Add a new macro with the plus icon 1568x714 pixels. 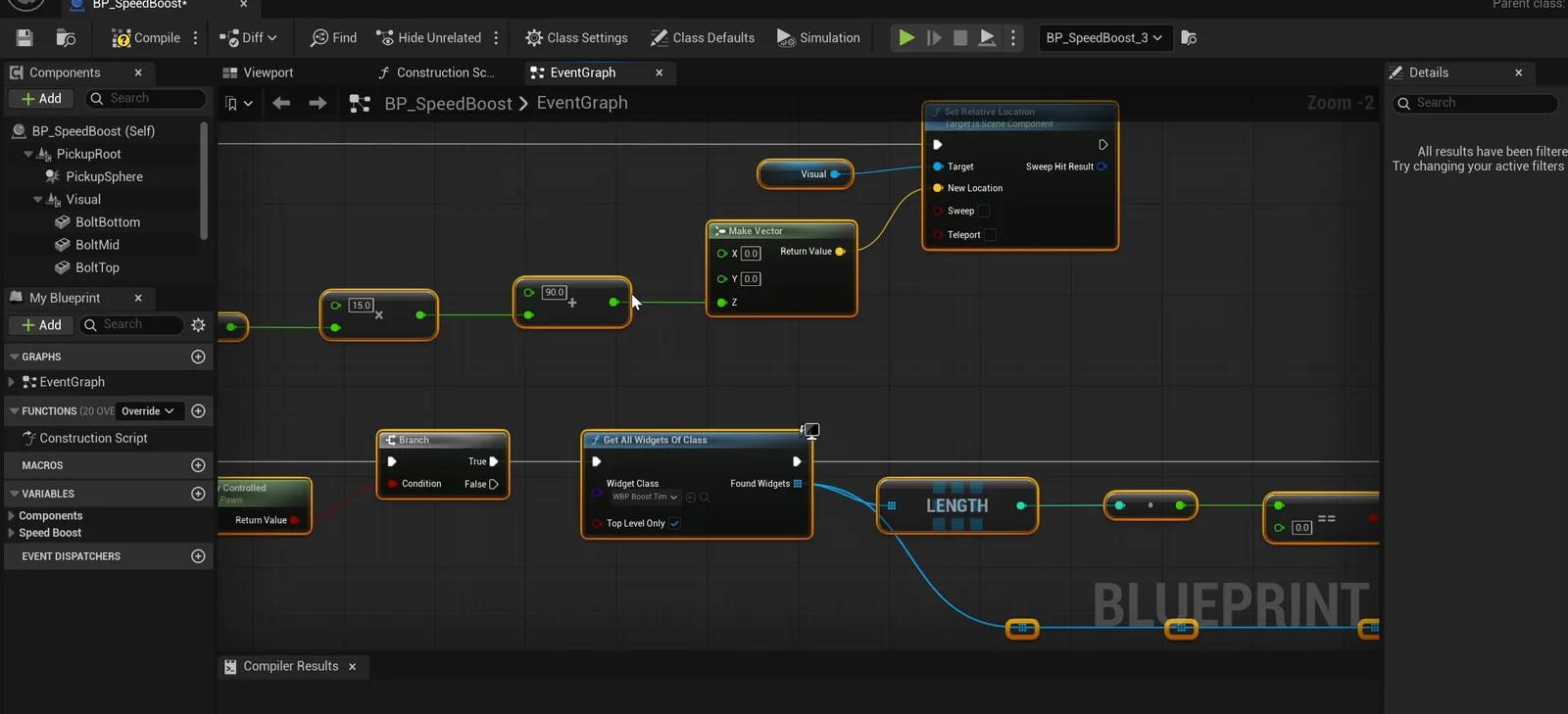[198, 465]
